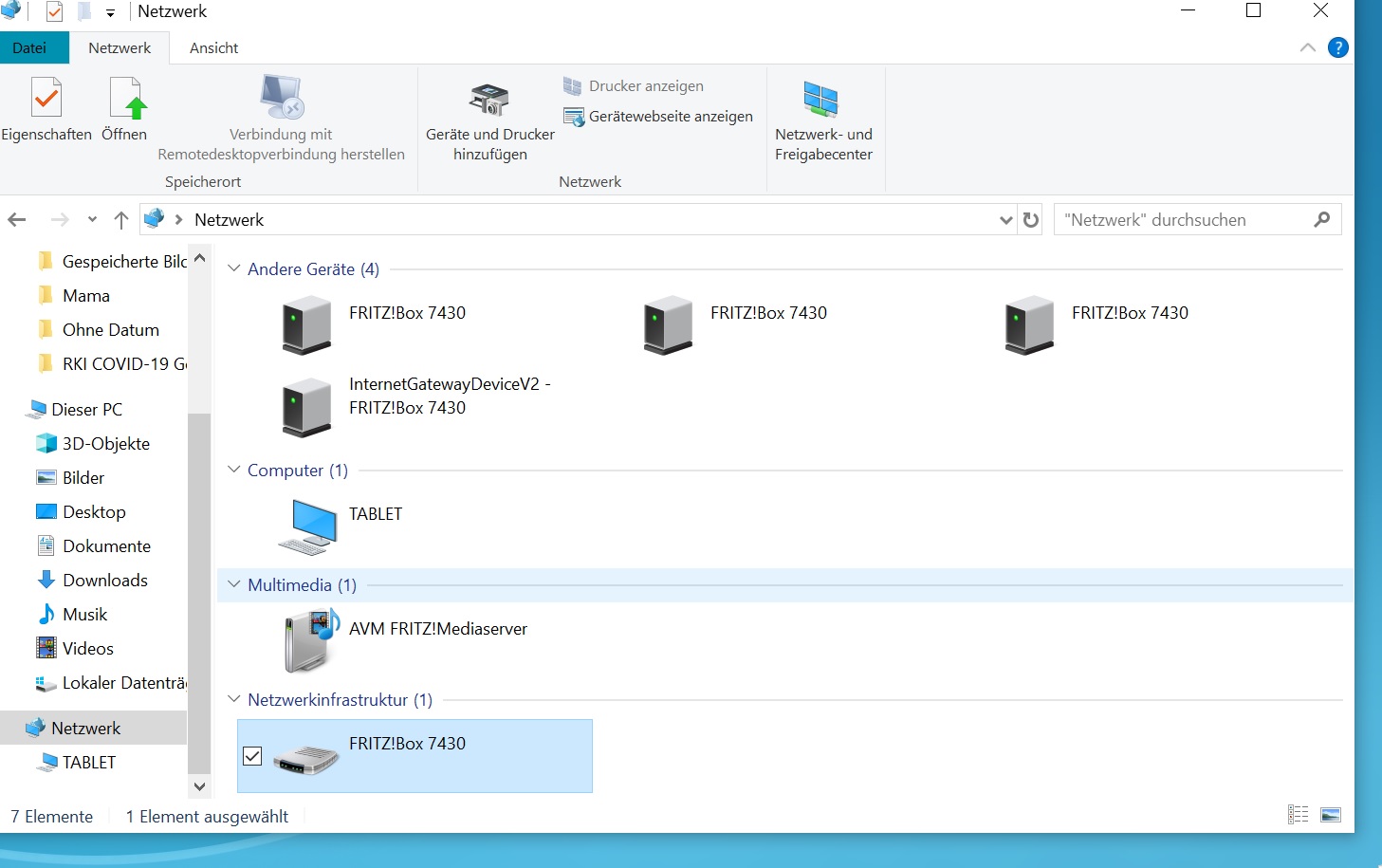Click the network icon in address bar
Viewport: 1382px width, 868px height.
pos(155,219)
